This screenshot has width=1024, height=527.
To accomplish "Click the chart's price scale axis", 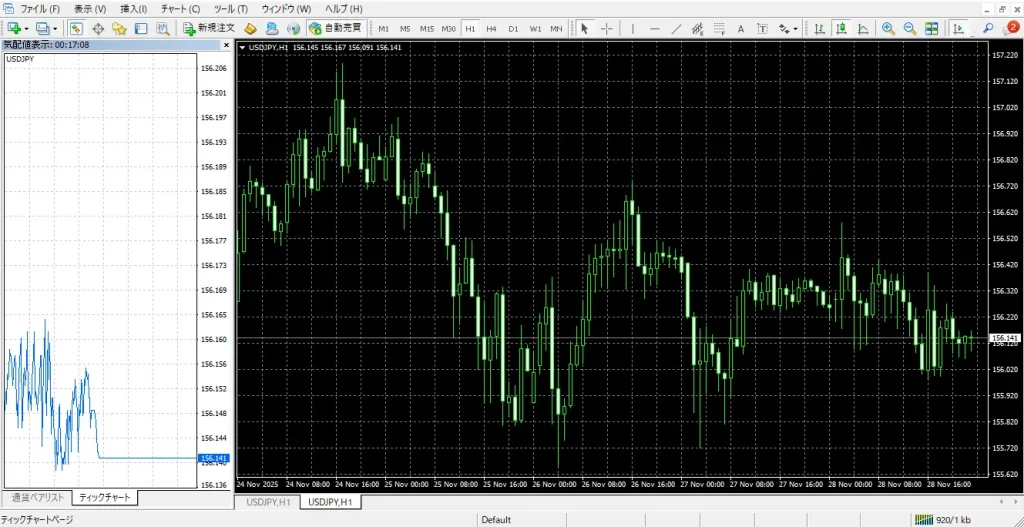I will (x=1003, y=250).
